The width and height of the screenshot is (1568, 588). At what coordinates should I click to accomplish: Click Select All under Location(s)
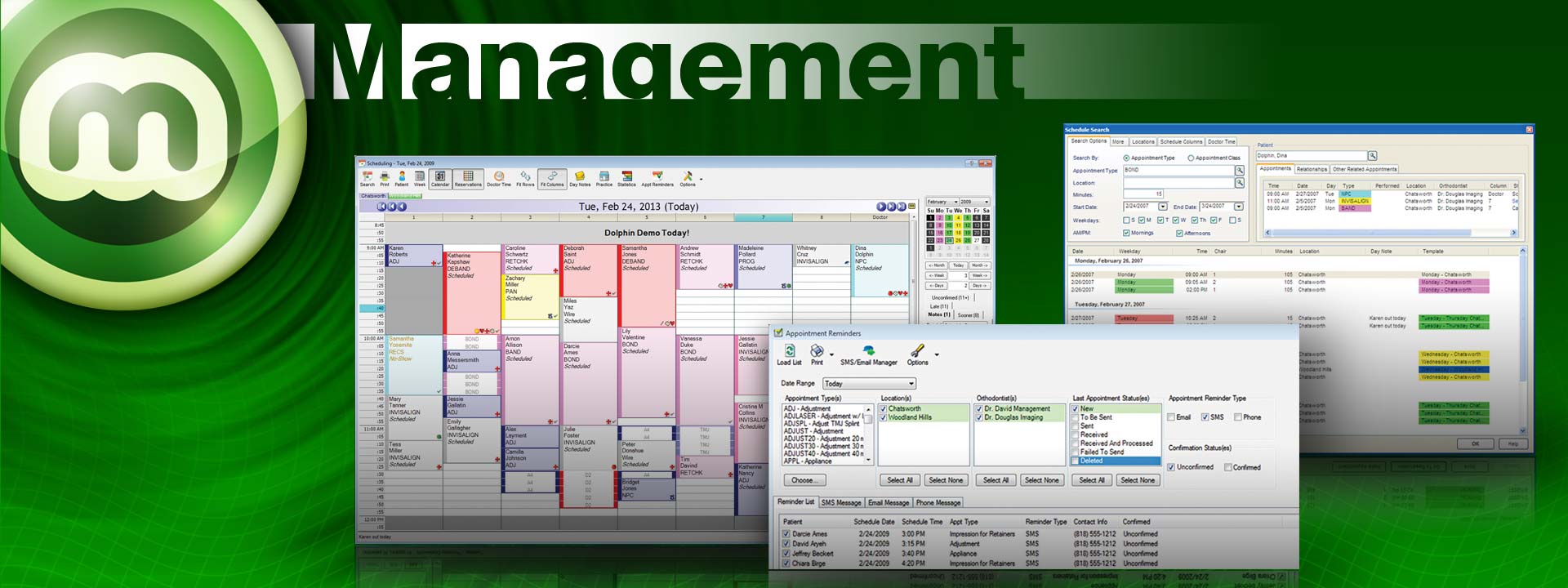(x=900, y=480)
